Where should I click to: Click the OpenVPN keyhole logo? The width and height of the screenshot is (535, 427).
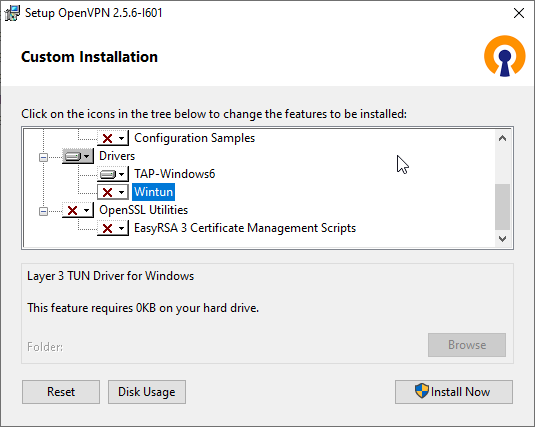(x=505, y=56)
